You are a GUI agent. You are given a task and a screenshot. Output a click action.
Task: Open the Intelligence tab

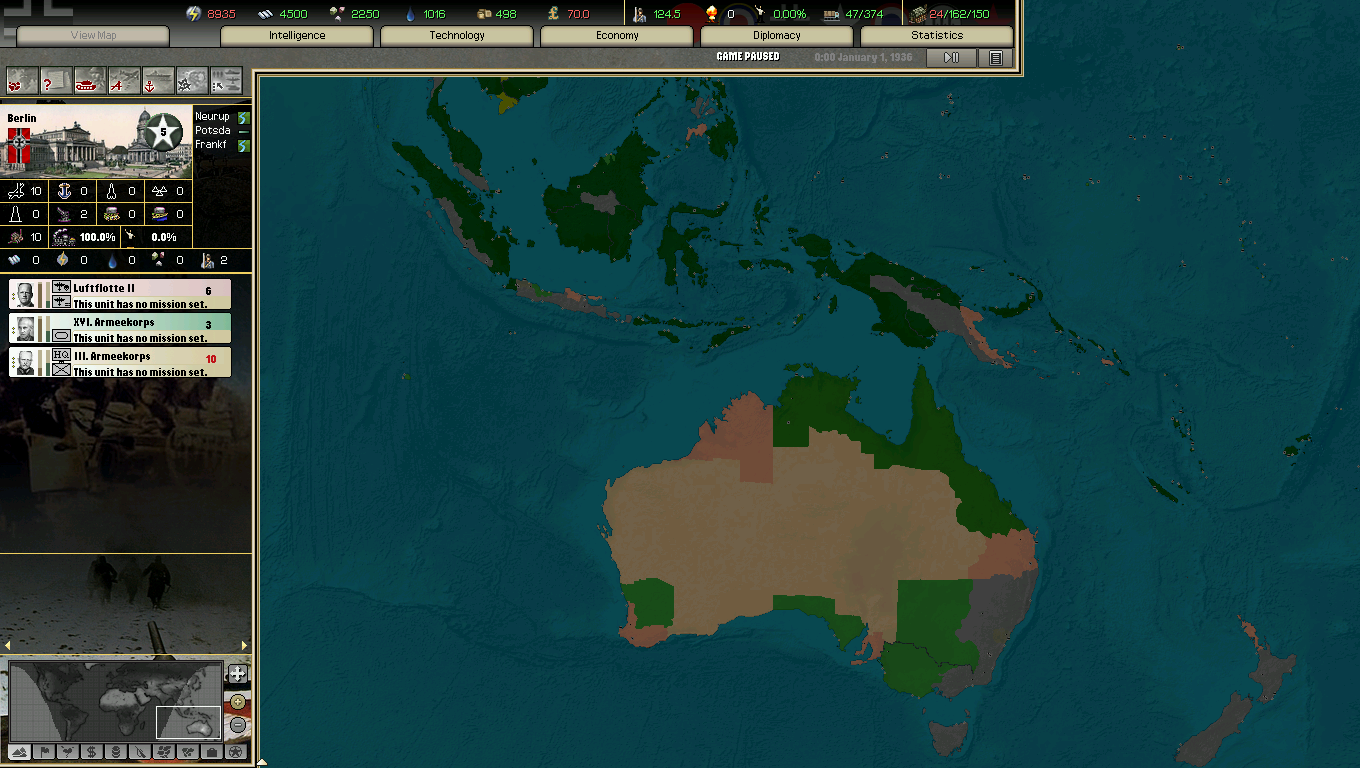tap(297, 36)
